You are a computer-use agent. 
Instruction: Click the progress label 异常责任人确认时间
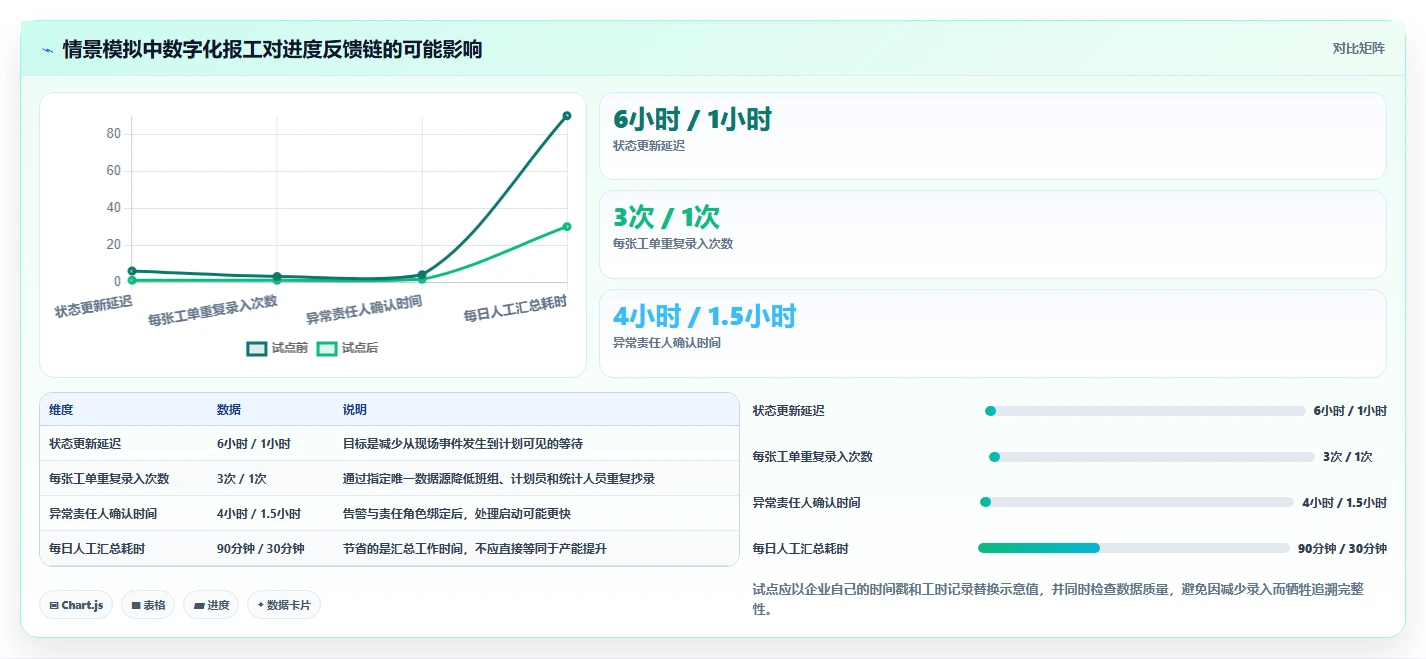806,502
